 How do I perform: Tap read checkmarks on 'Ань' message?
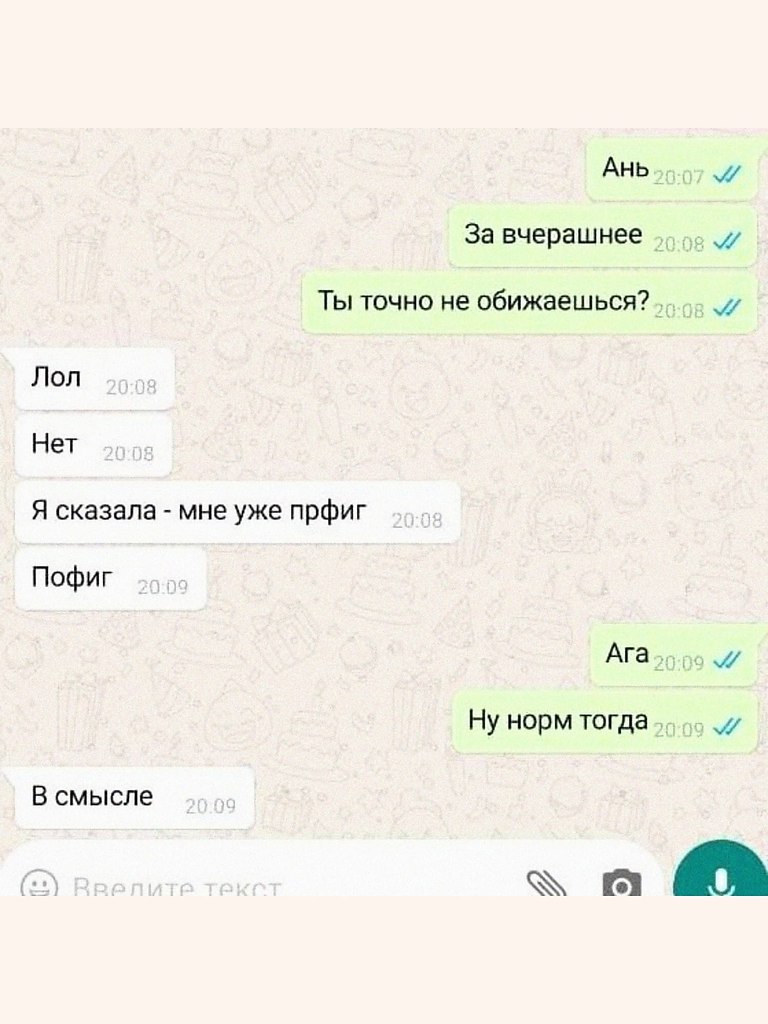[727, 174]
